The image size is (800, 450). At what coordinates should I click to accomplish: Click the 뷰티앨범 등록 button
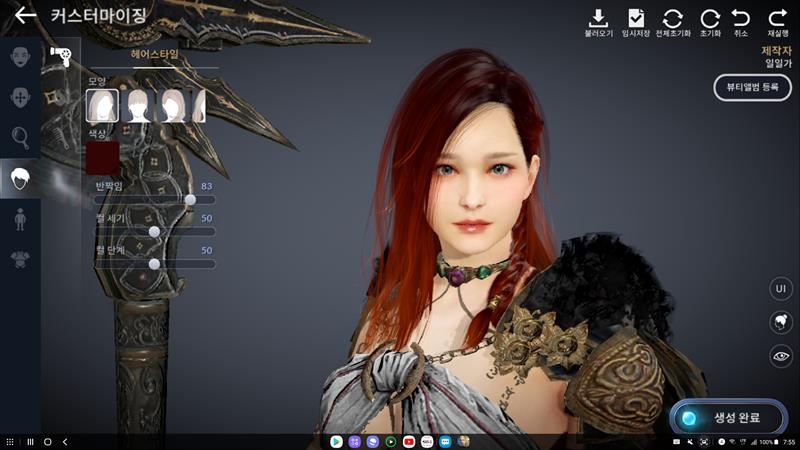click(752, 87)
